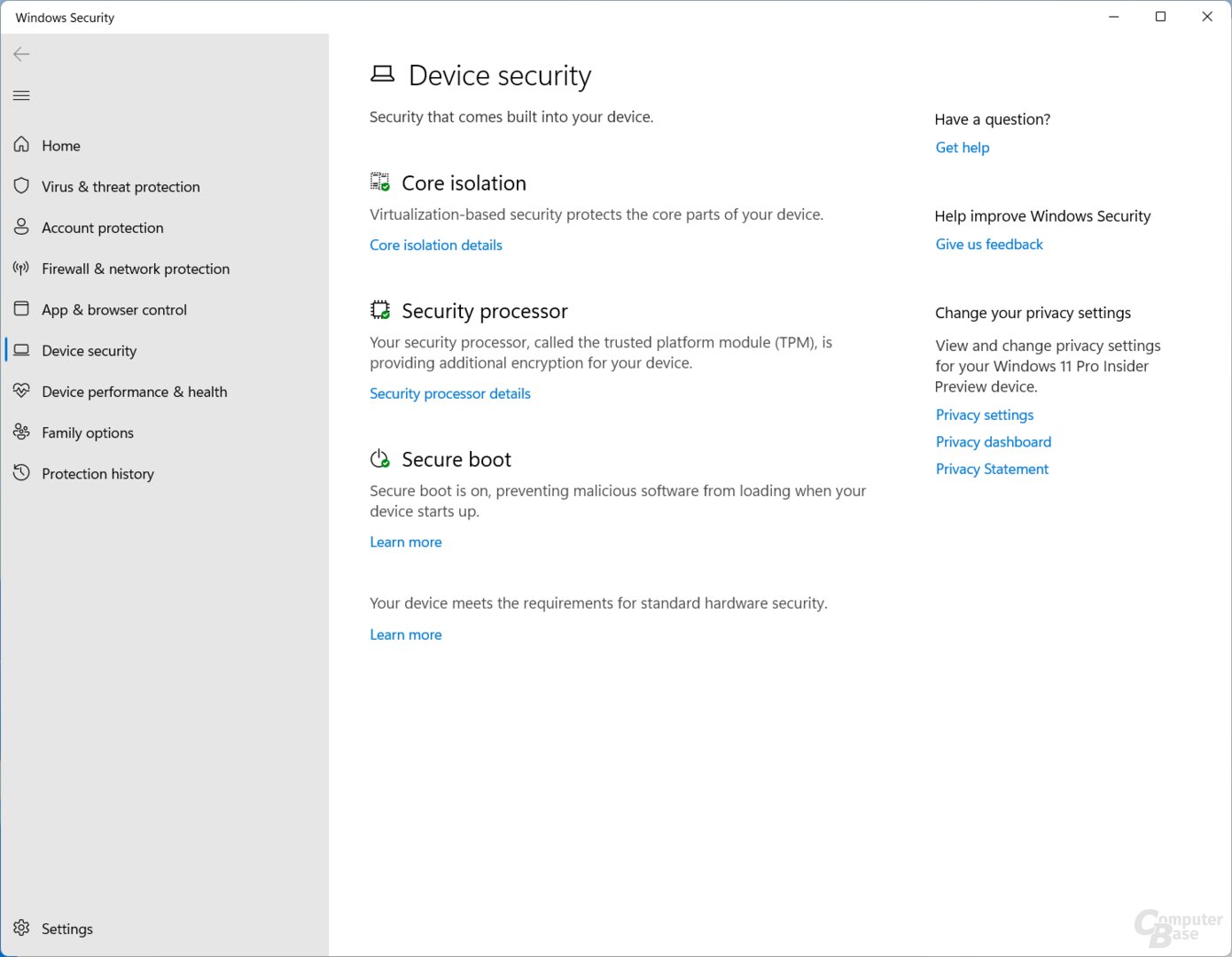
Task: Toggle the hamburger navigation menu
Action: 22,96
